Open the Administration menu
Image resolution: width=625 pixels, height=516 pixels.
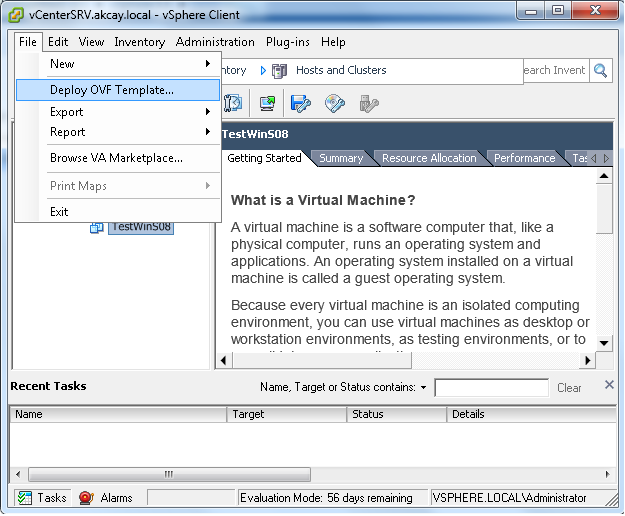(x=215, y=42)
